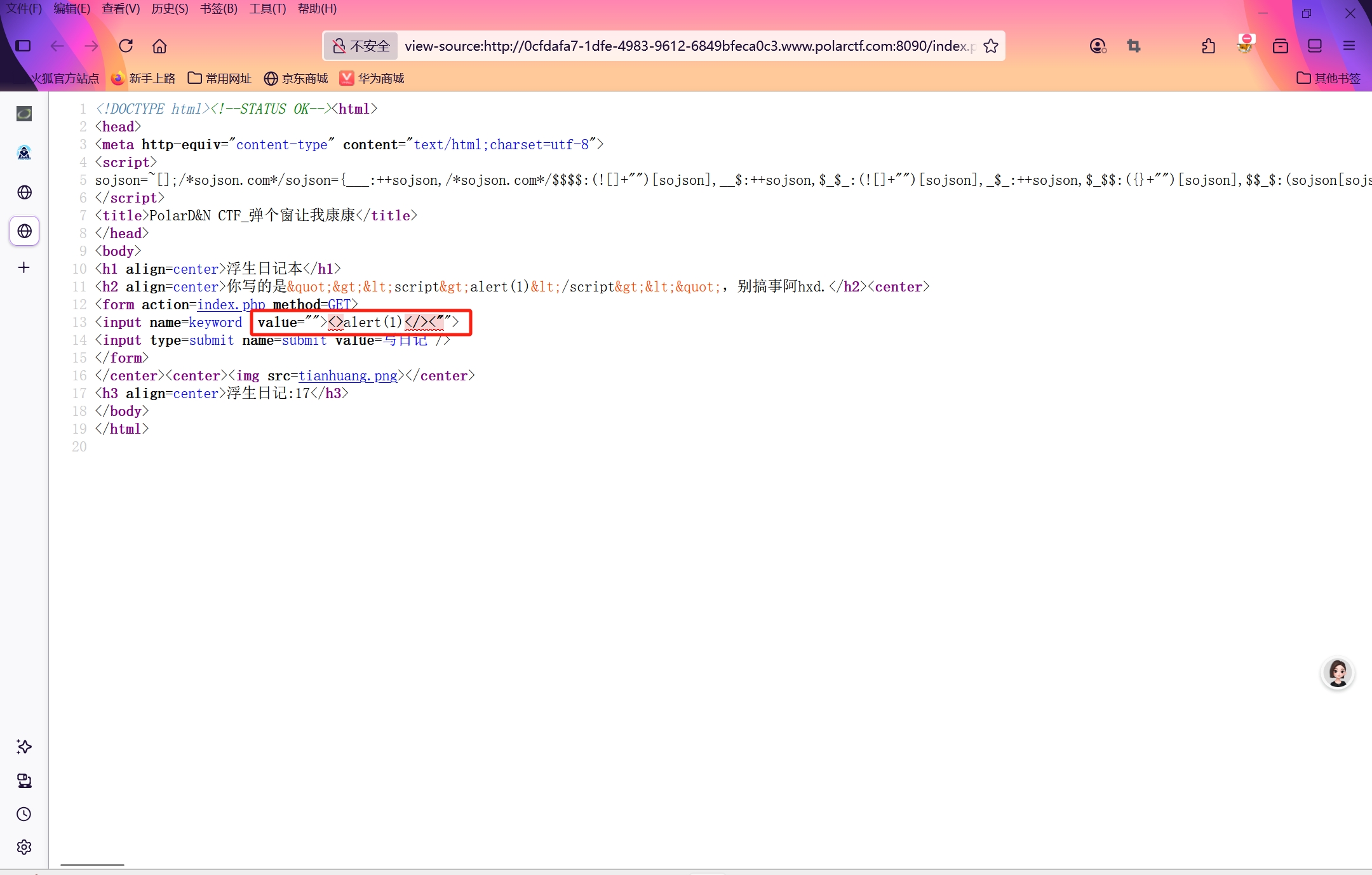
Task: Click the reload page icon
Action: click(x=126, y=46)
